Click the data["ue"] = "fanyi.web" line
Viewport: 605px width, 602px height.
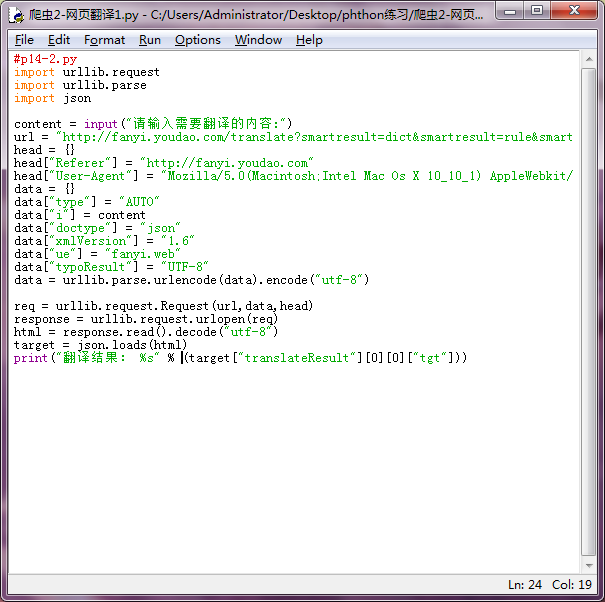(x=97, y=255)
